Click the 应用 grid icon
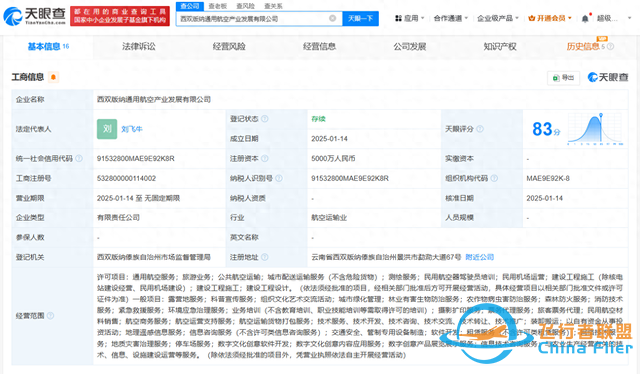Viewport: 640px width, 374px height. tap(398, 18)
